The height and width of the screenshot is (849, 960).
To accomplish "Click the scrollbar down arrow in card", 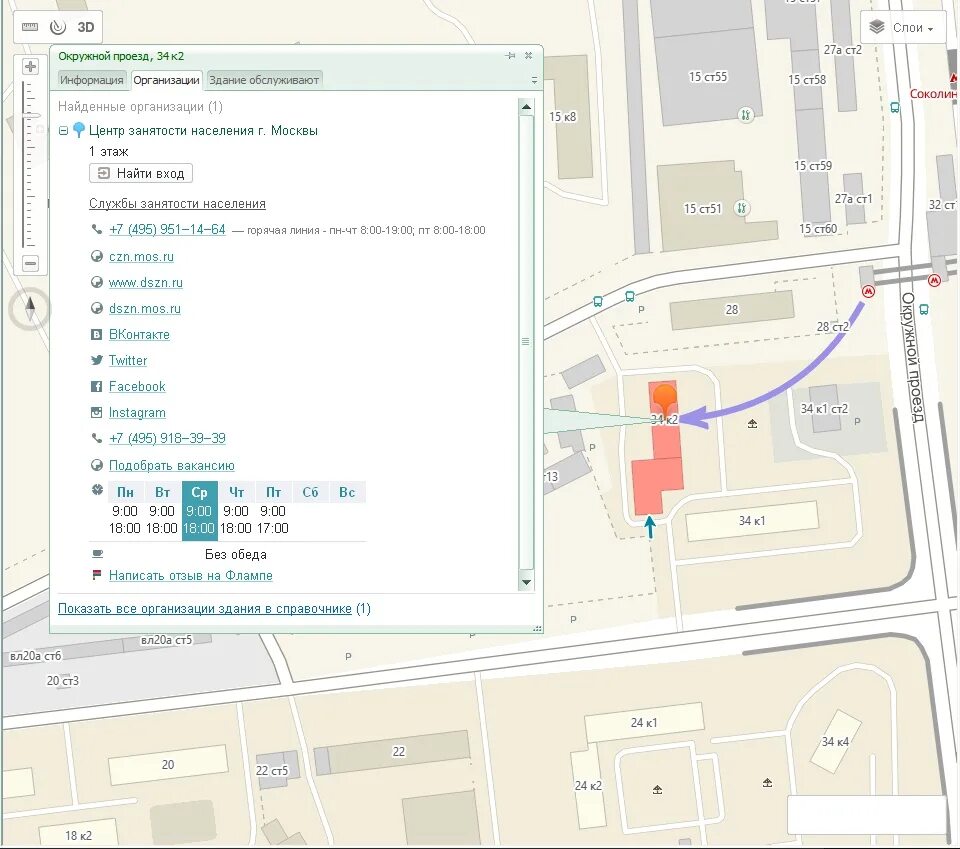I will [526, 582].
